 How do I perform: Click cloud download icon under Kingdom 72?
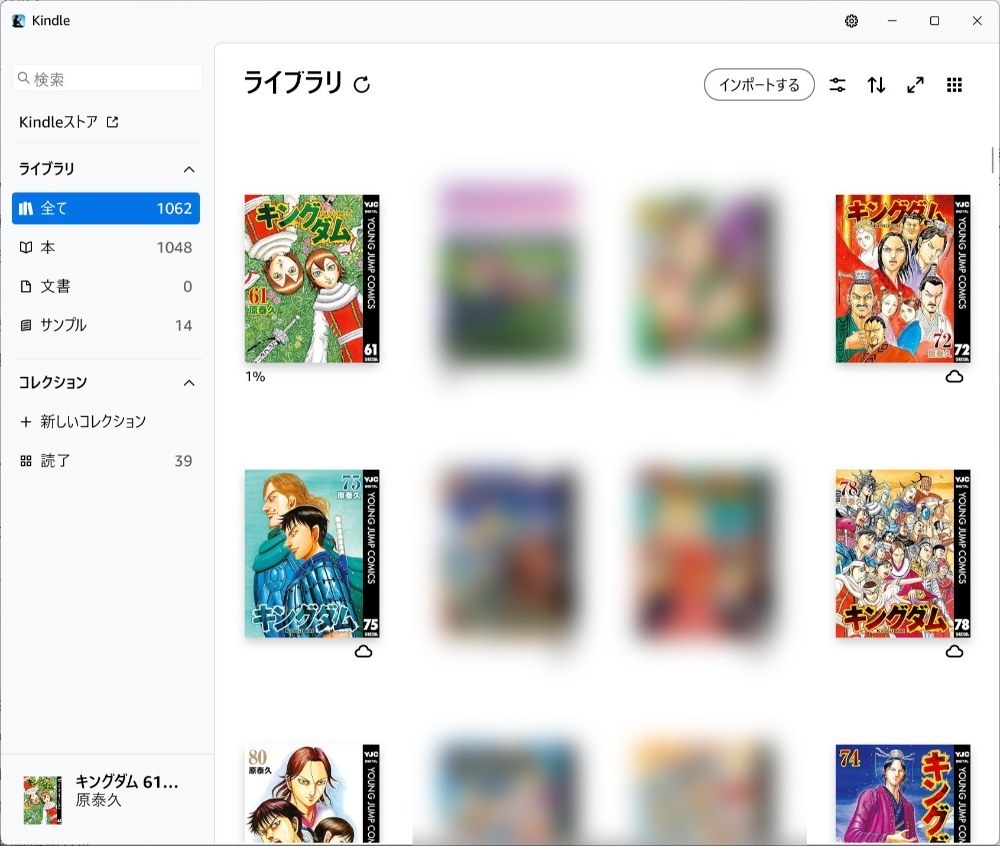pyautogui.click(x=954, y=377)
